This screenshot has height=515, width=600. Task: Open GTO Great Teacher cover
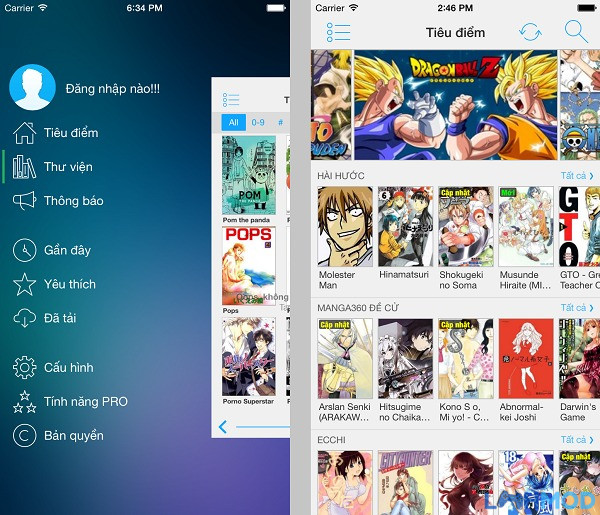point(579,227)
